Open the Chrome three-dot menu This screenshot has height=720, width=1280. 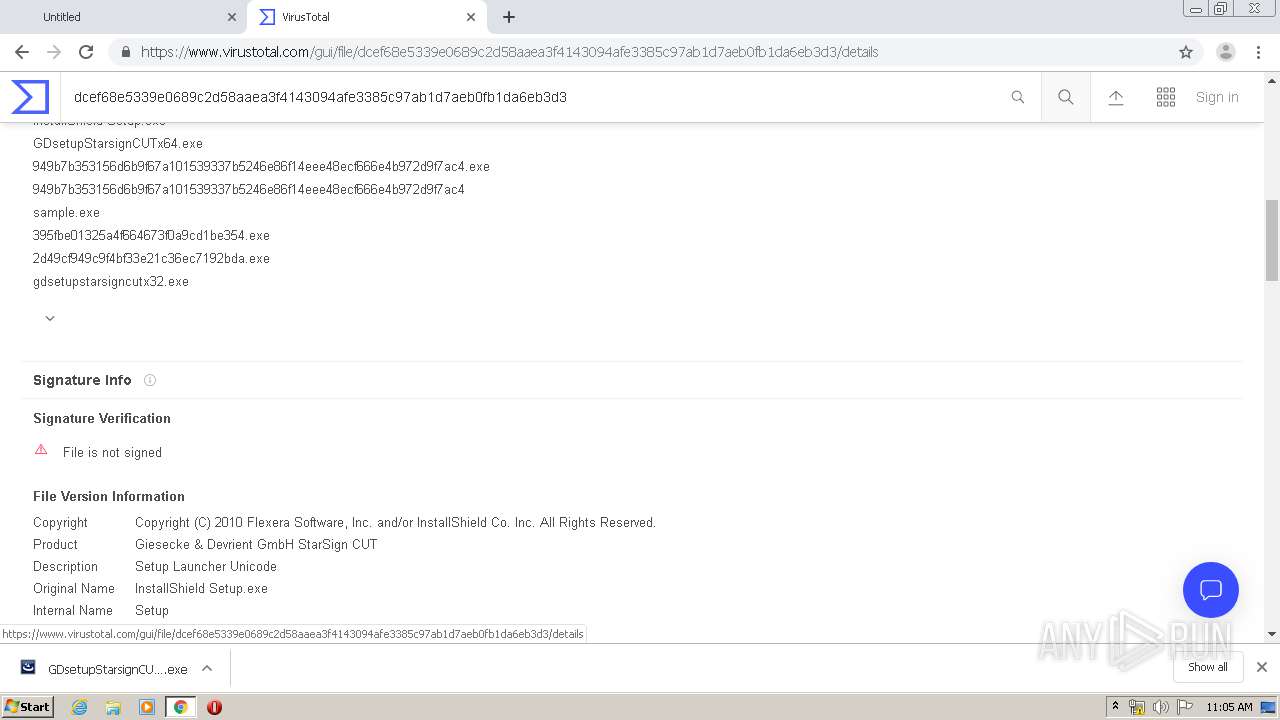pyautogui.click(x=1258, y=52)
